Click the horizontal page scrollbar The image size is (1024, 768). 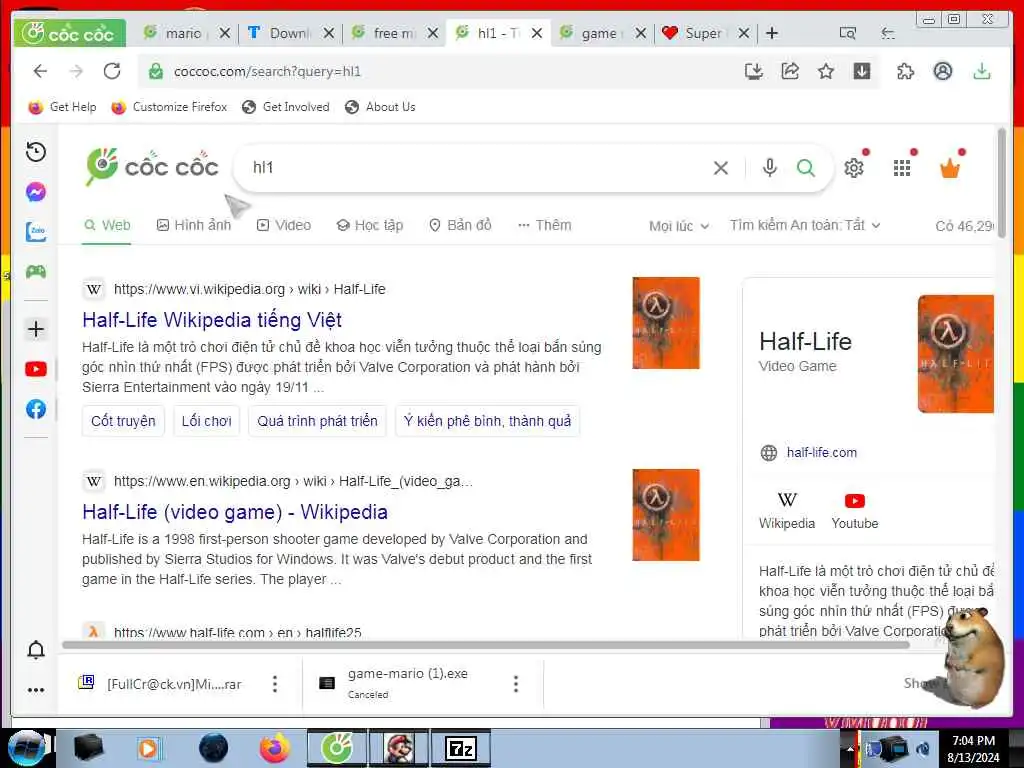pyautogui.click(x=485, y=645)
